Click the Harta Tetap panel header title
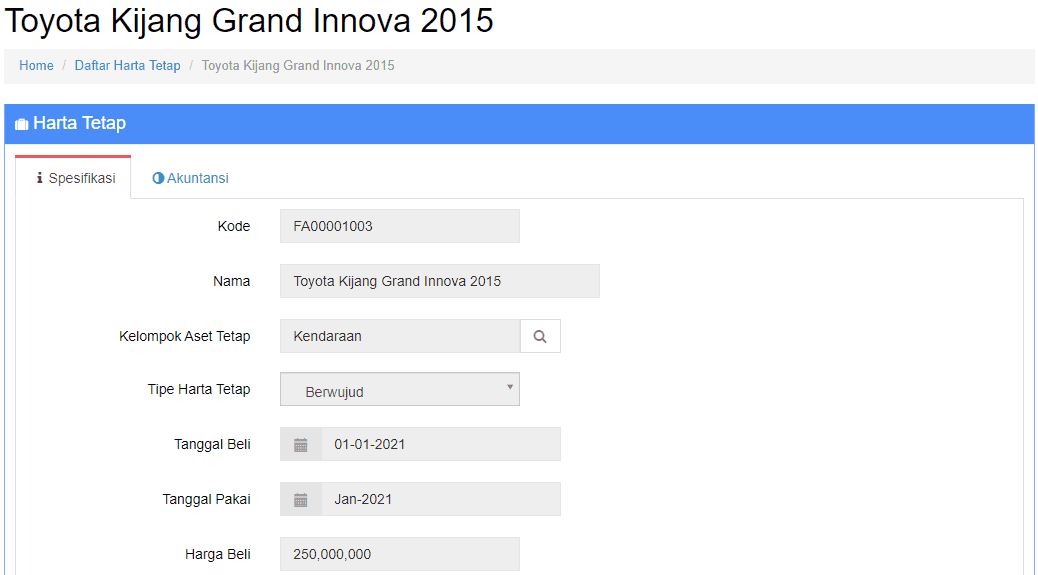1038x575 pixels. (x=79, y=123)
